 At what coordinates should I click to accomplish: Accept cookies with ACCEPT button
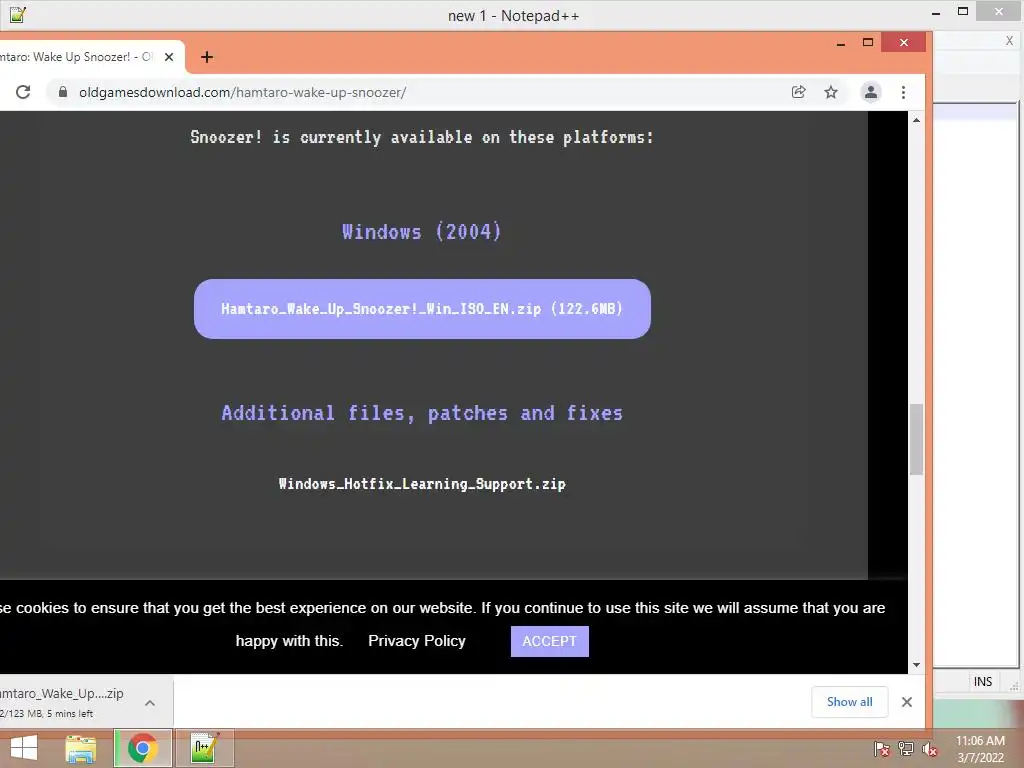(x=549, y=641)
